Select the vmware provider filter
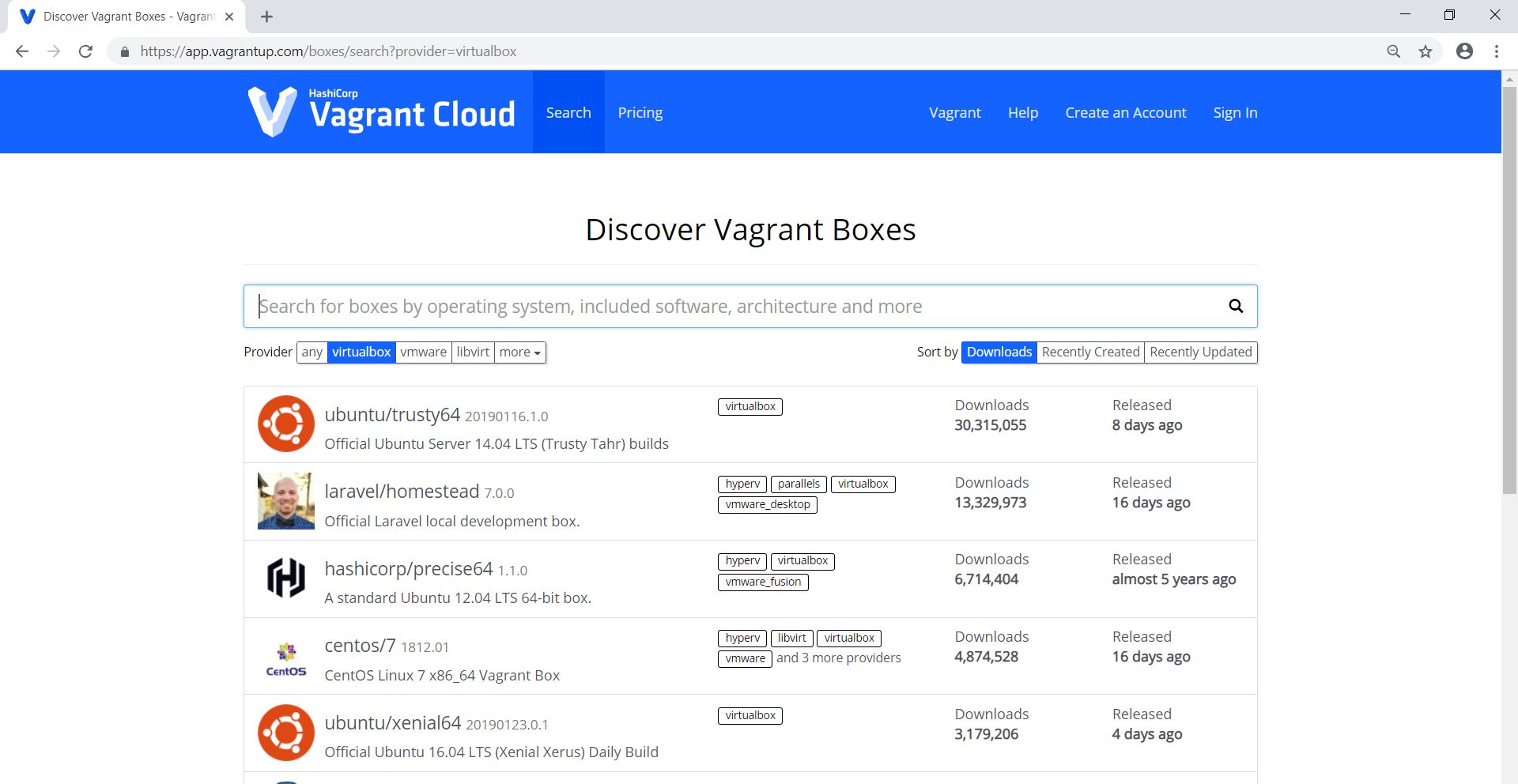 [x=423, y=352]
